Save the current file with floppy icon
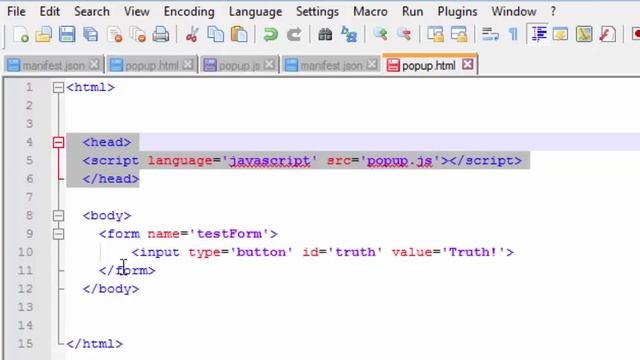 (67, 35)
